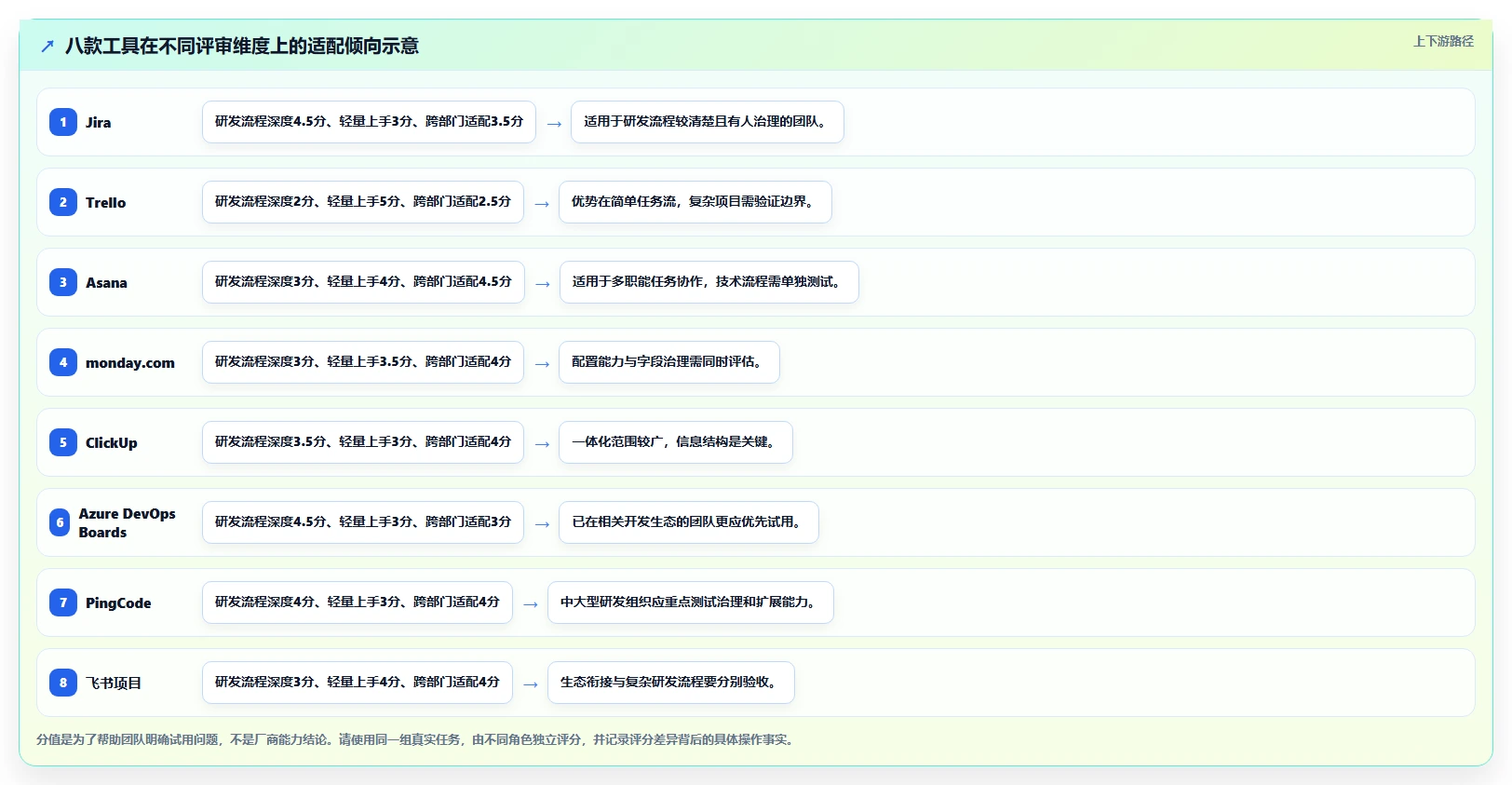Image resolution: width=1512 pixels, height=785 pixels.
Task: Click the number 6 badge beside Azure DevOps Boards
Action: (x=60, y=522)
